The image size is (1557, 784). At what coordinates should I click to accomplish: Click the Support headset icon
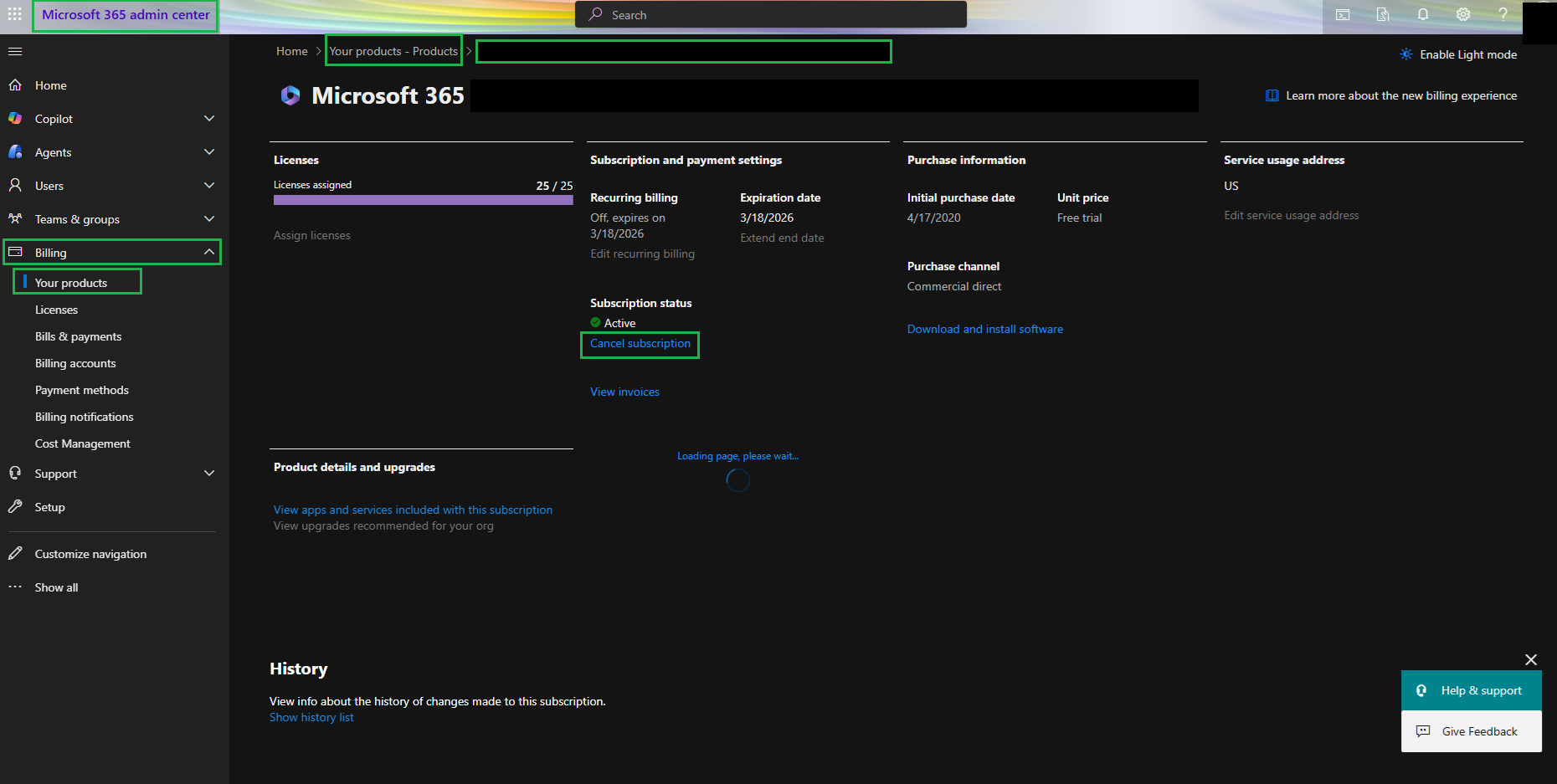click(x=15, y=473)
